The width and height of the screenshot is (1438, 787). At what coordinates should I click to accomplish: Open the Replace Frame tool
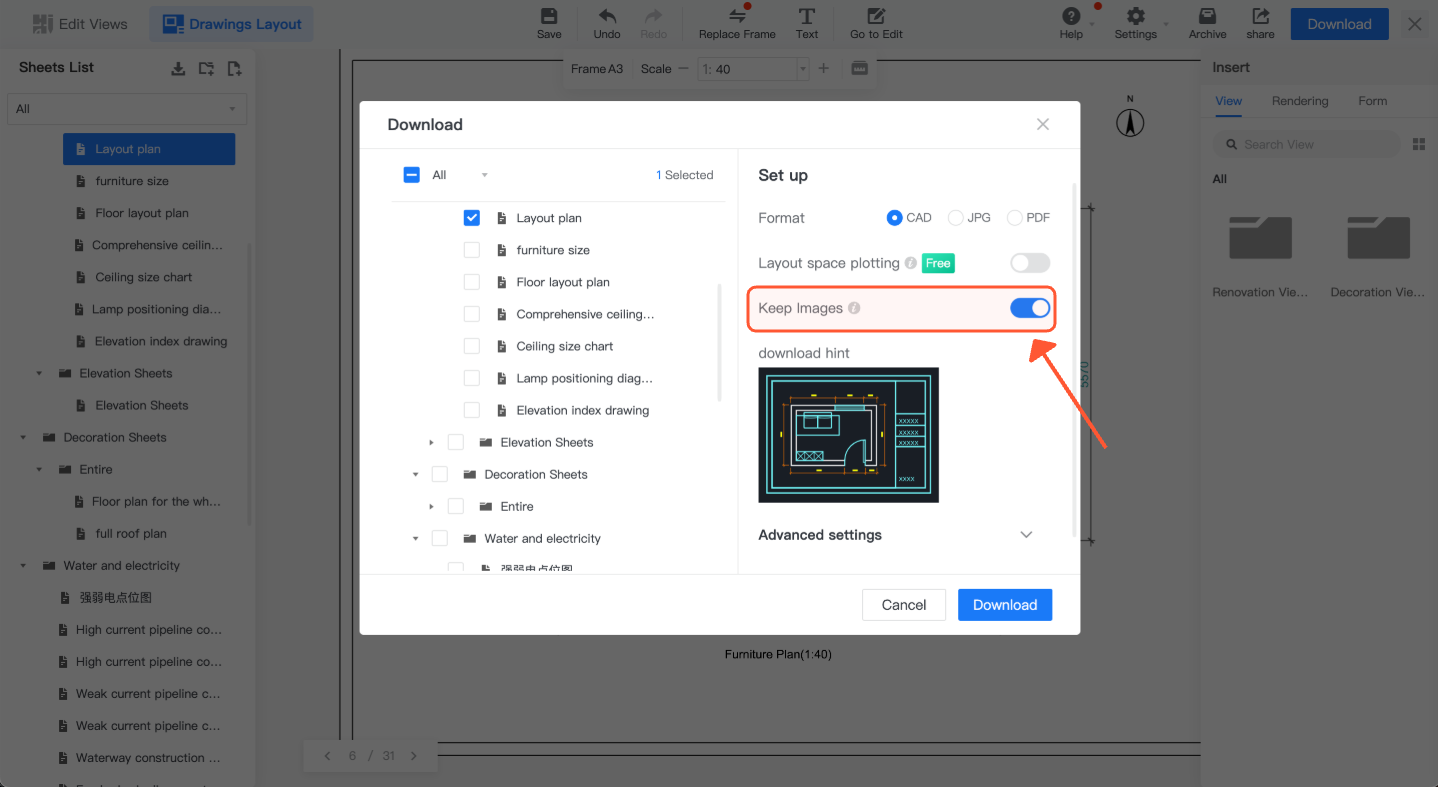click(x=737, y=17)
